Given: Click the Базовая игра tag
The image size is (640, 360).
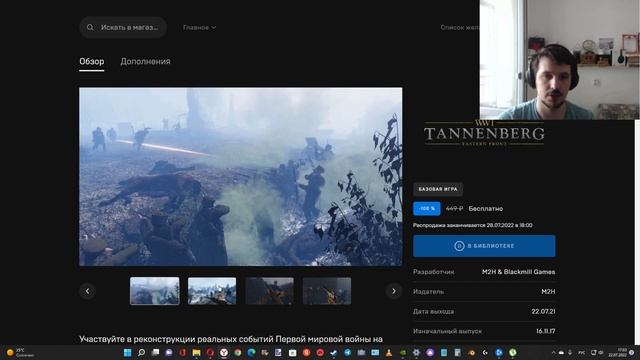Looking at the screenshot, I should (438, 189).
